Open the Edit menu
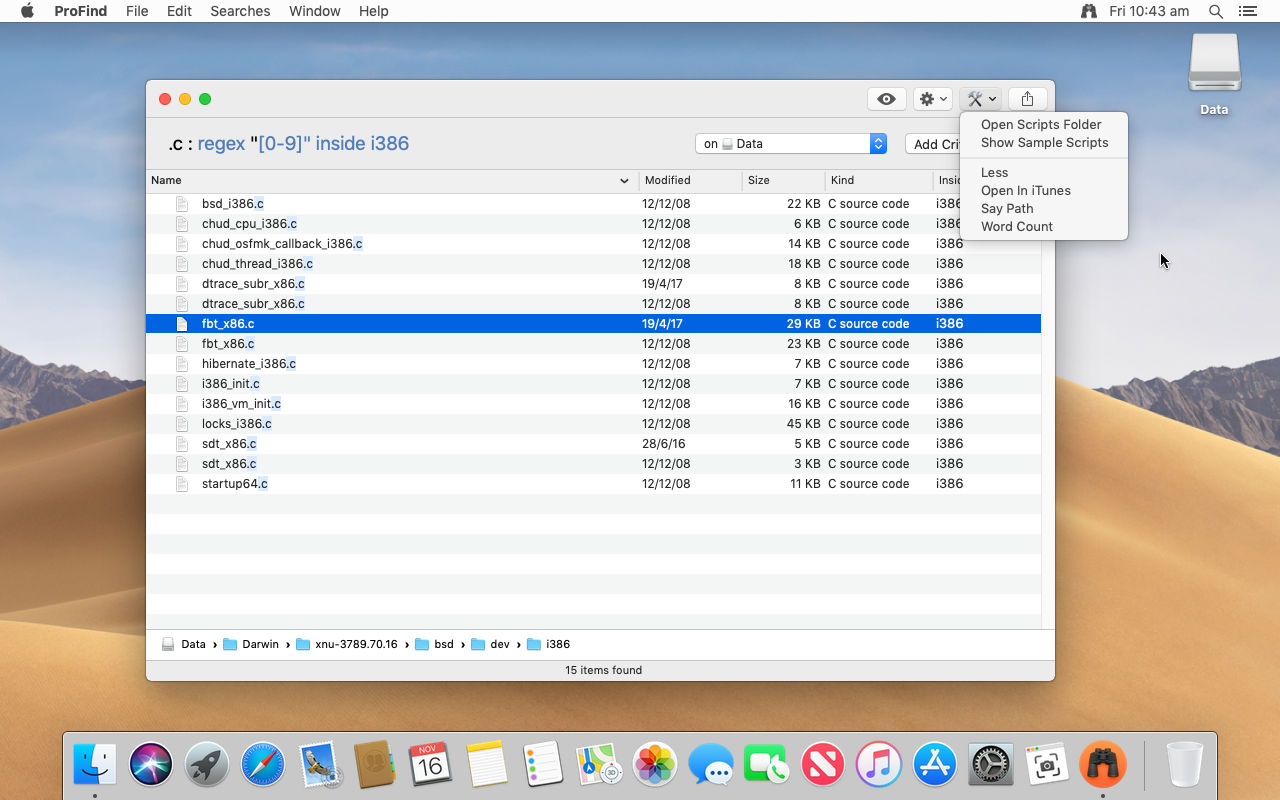 (x=179, y=11)
